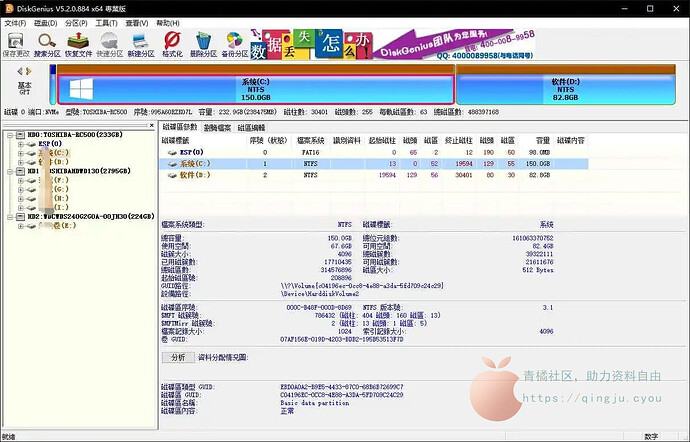Click the 删除分区 delete partition icon
This screenshot has width=690, height=442.
click(x=203, y=42)
